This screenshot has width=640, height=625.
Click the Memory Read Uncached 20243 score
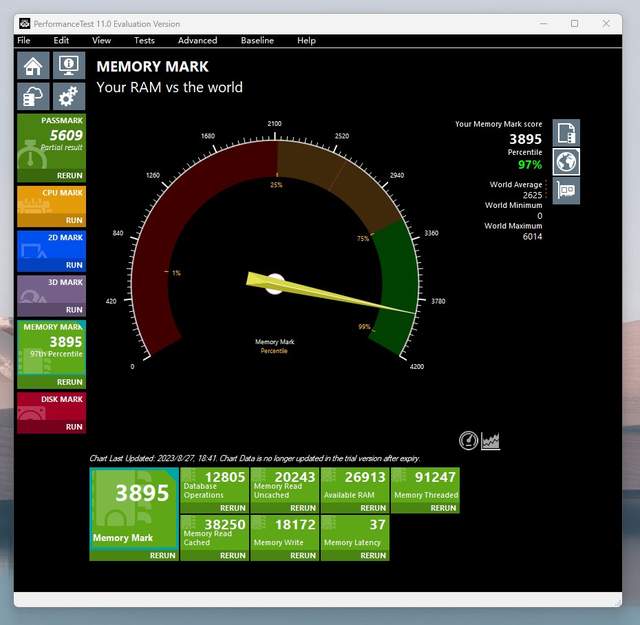tap(295, 477)
